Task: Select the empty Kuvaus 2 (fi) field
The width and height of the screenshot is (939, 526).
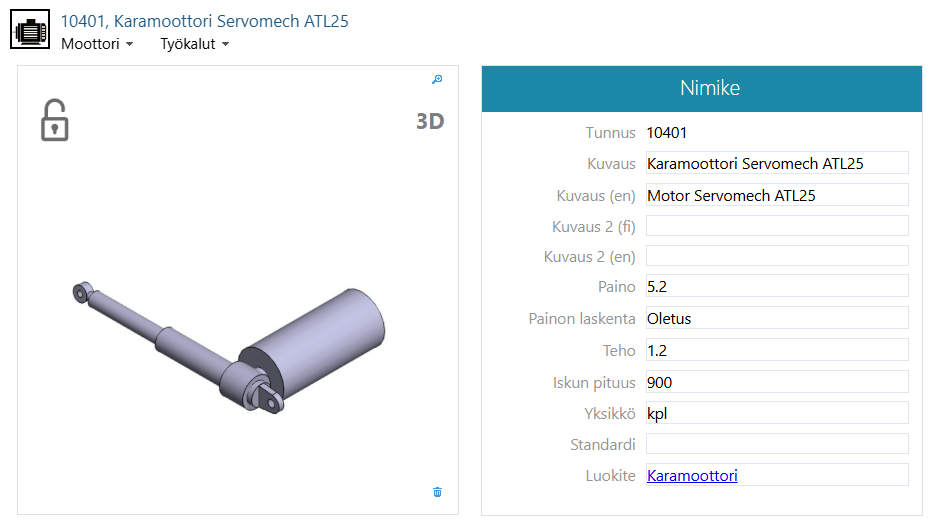Action: 777,226
